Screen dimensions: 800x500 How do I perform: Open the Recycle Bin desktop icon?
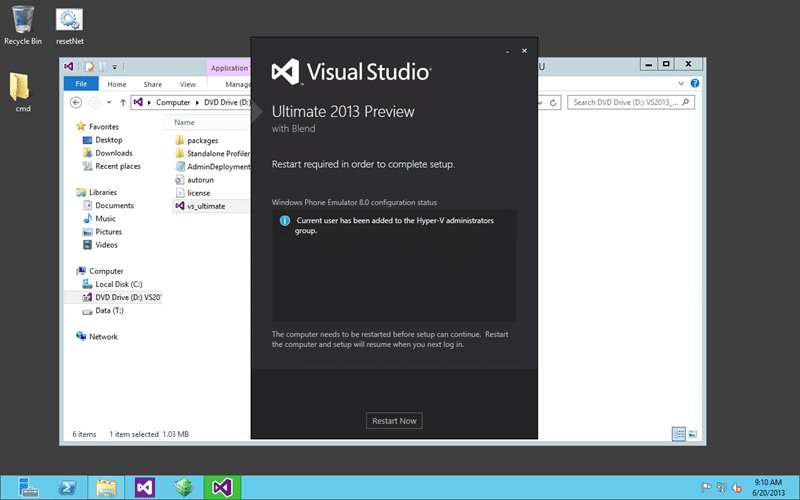point(22,25)
